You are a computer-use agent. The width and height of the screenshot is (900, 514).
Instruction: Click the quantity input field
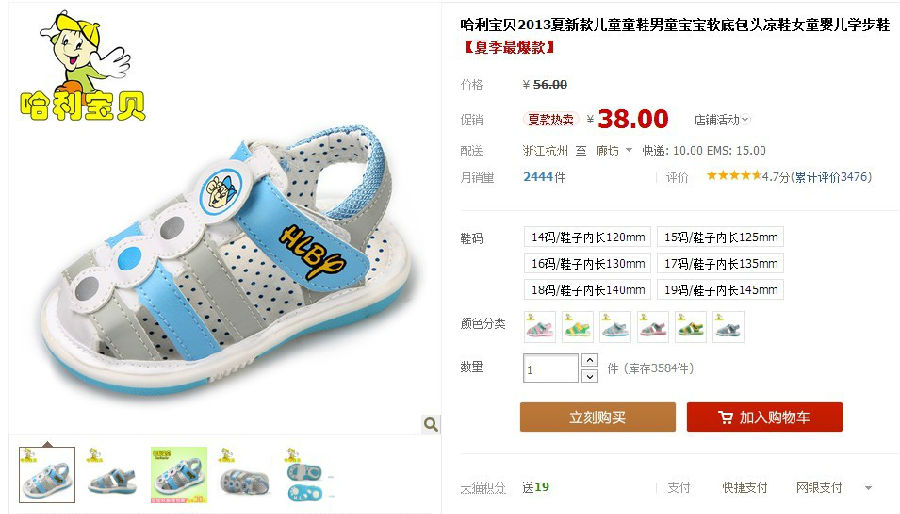(x=550, y=368)
